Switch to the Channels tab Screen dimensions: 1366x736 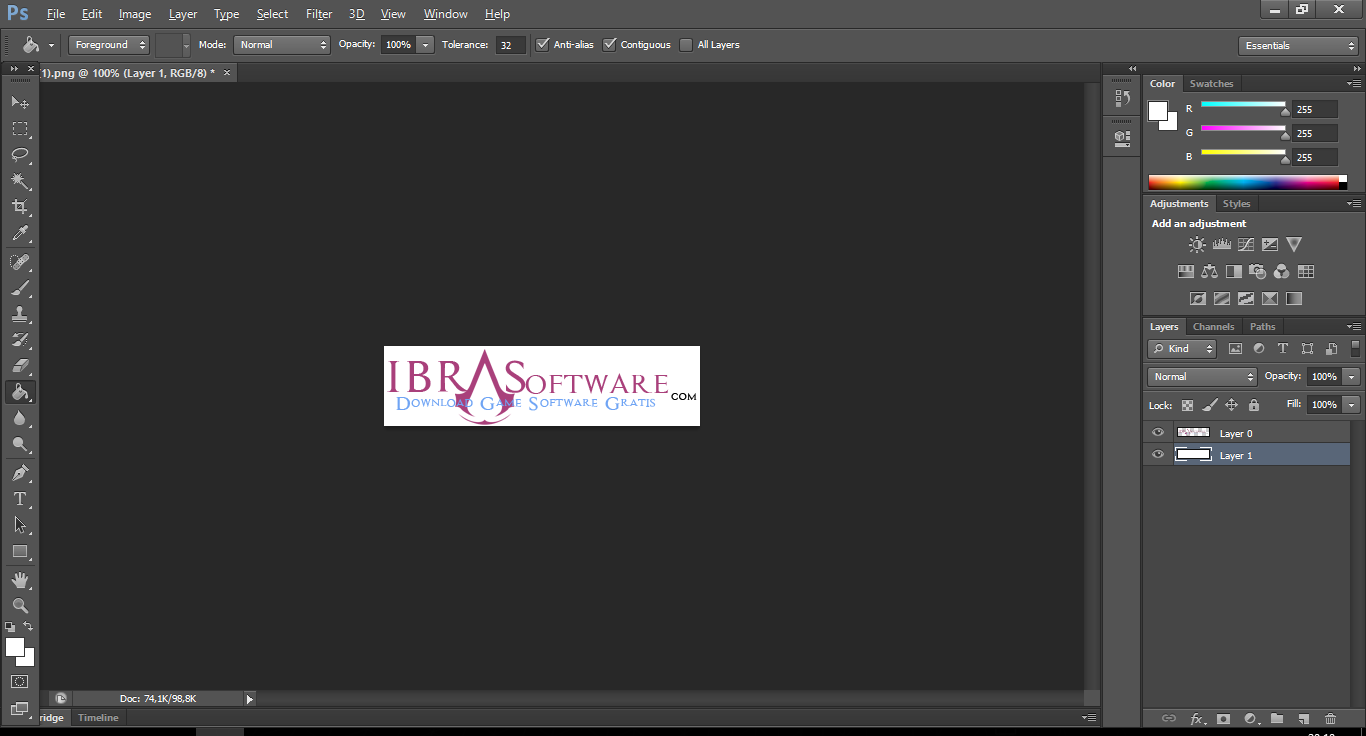[x=1213, y=327]
